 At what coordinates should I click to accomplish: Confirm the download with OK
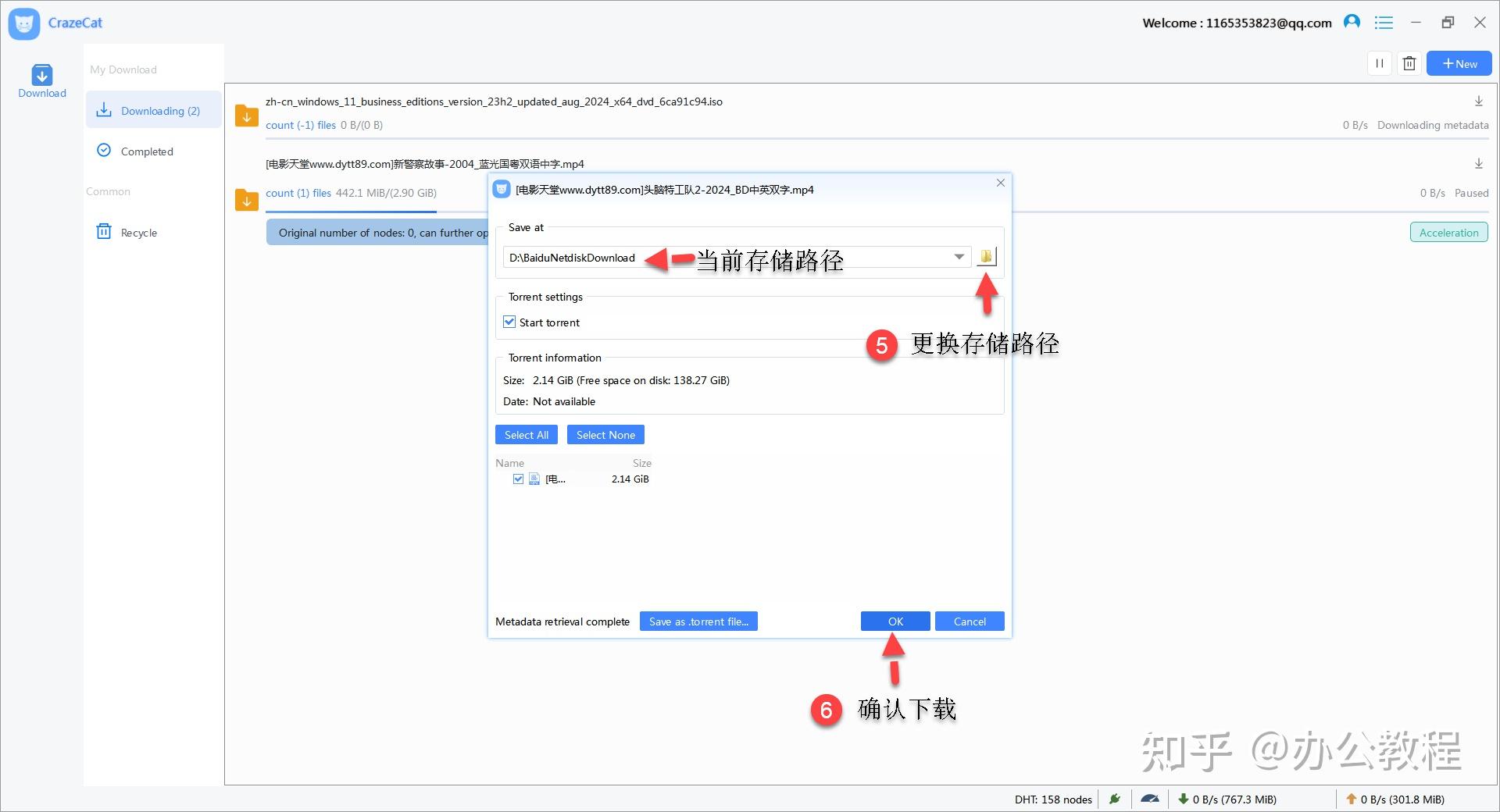pos(895,621)
